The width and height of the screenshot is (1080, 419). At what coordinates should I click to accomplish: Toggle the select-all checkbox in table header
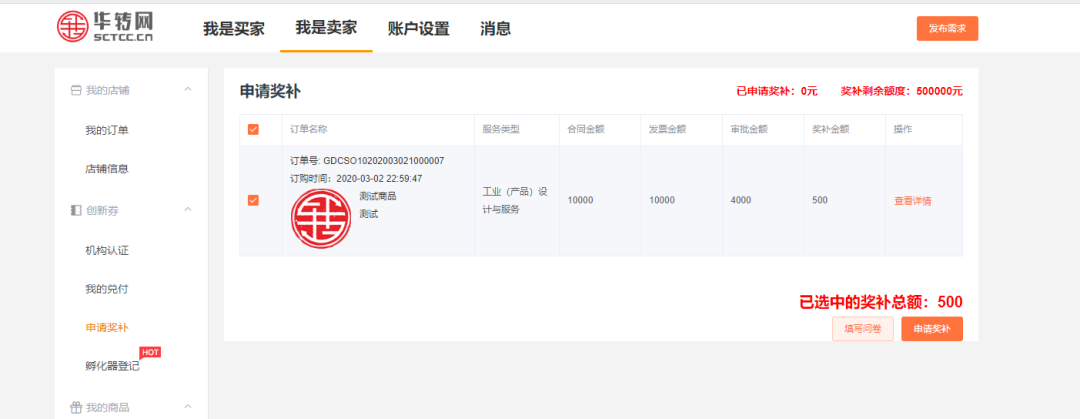(x=253, y=130)
